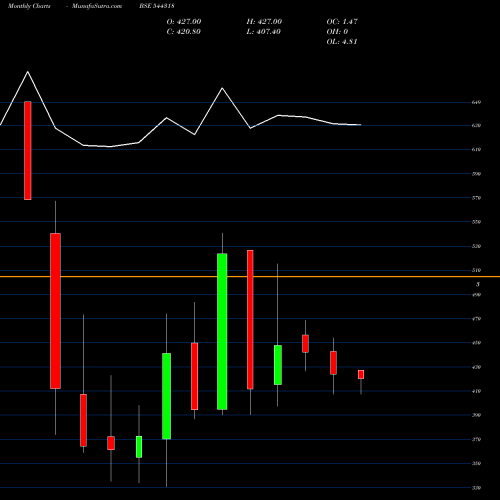Viewport: 500px width, 500px height.
Task: Open the MunafaSutra.com label
Action: click(x=97, y=6)
